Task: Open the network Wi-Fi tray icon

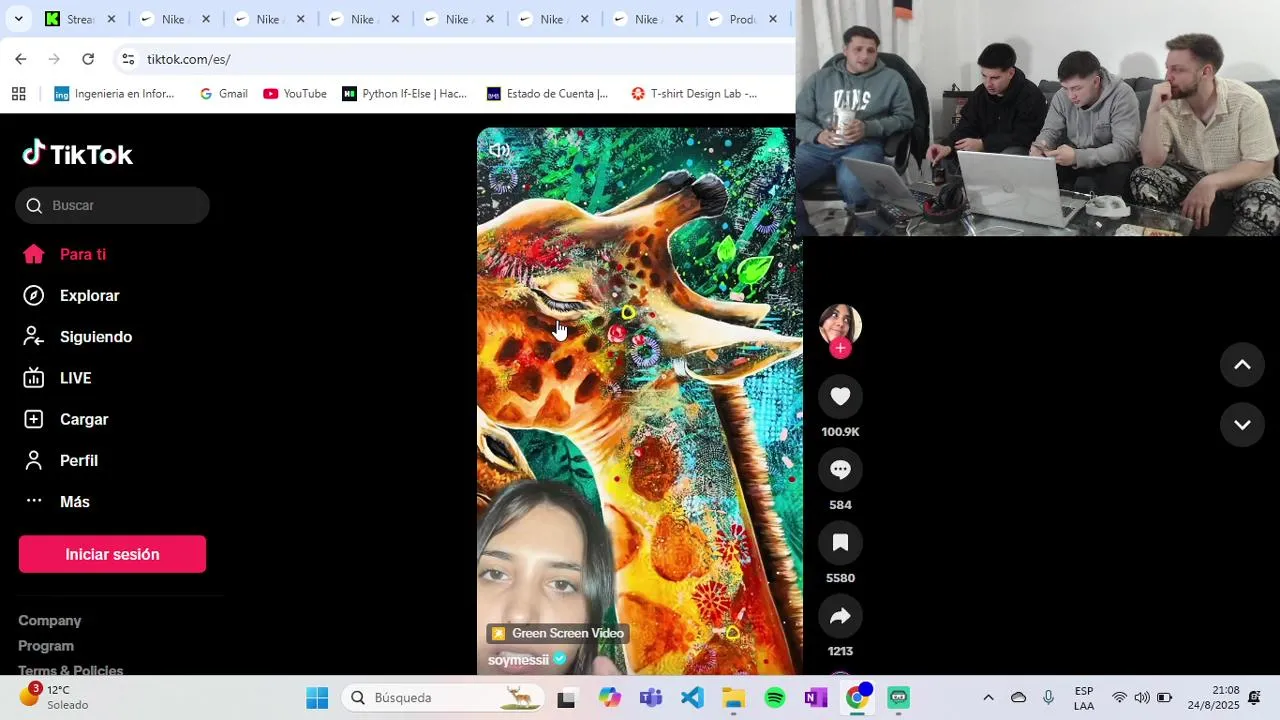Action: 1119,698
